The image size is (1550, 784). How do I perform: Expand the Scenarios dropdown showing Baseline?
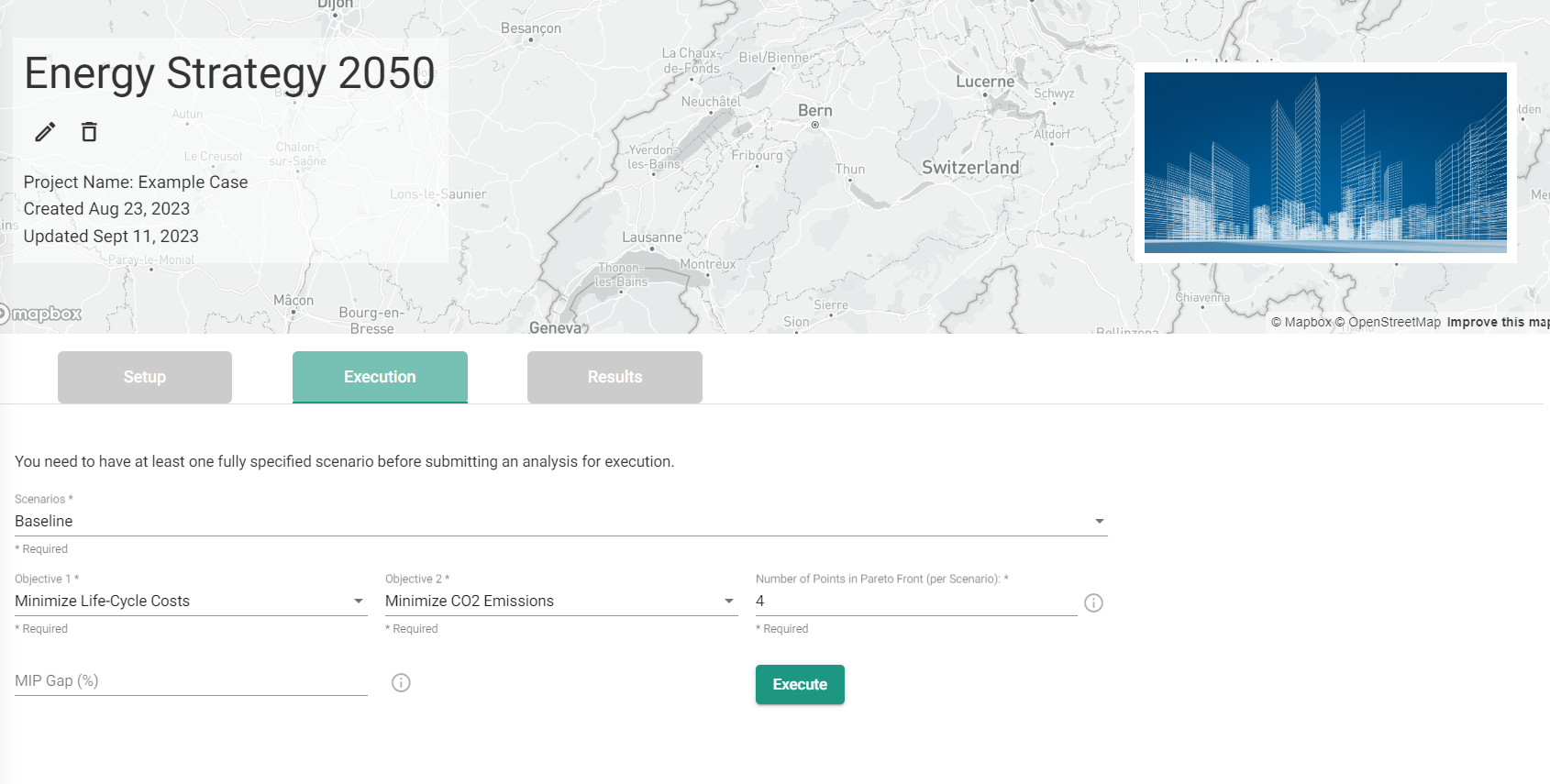click(559, 521)
